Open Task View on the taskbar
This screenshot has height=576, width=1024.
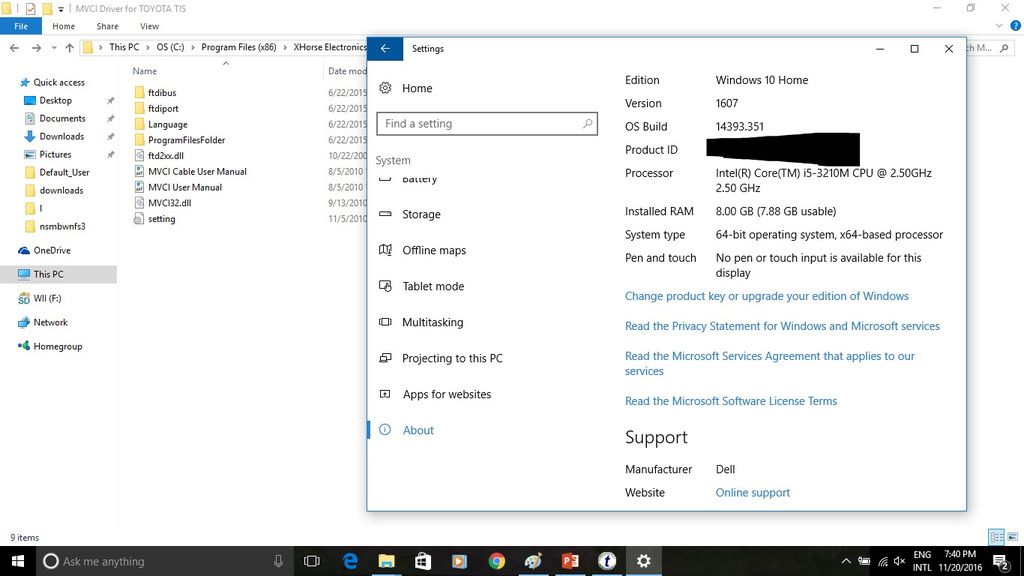point(311,561)
